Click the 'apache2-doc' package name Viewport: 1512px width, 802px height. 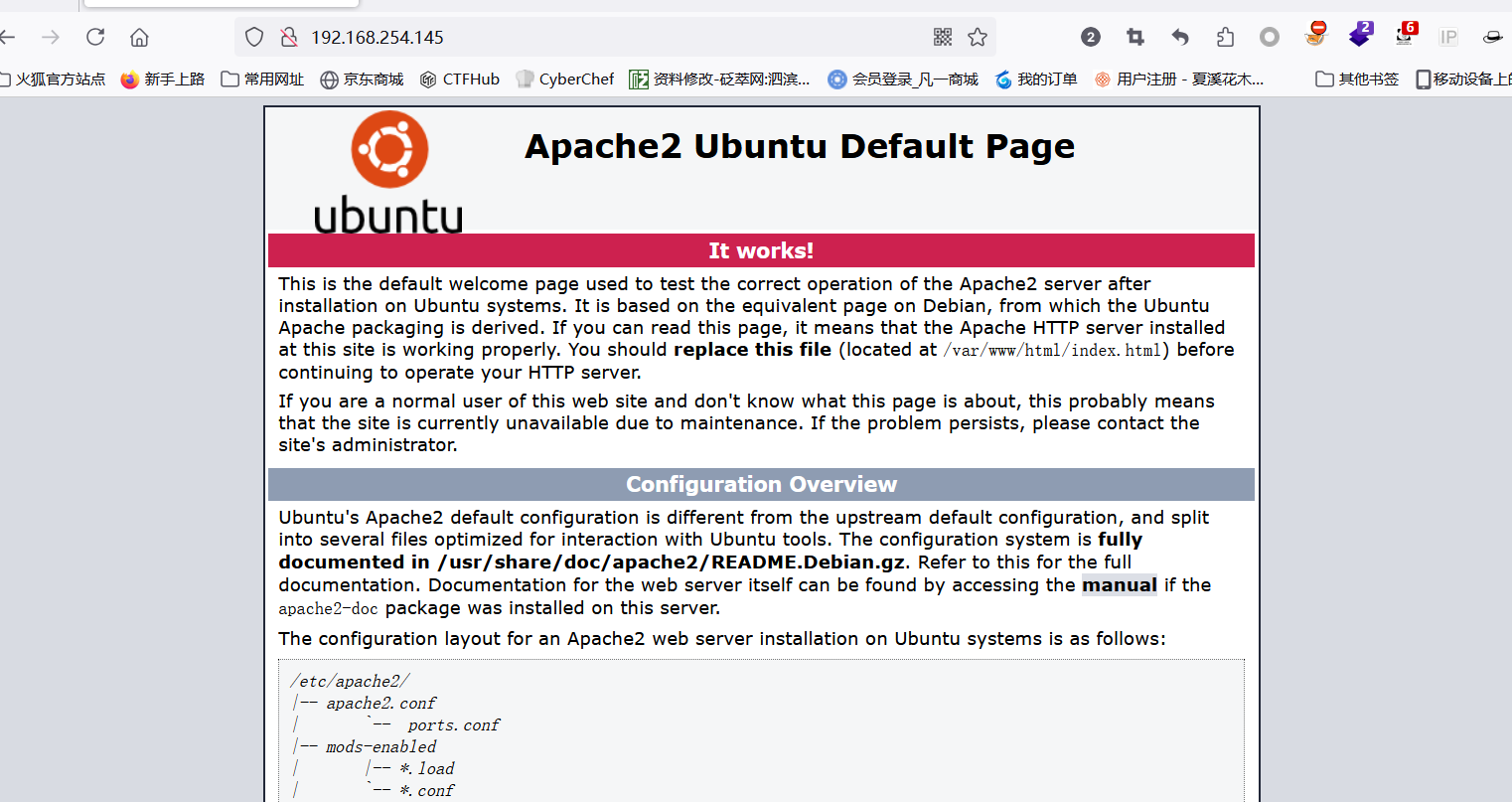coord(328,608)
